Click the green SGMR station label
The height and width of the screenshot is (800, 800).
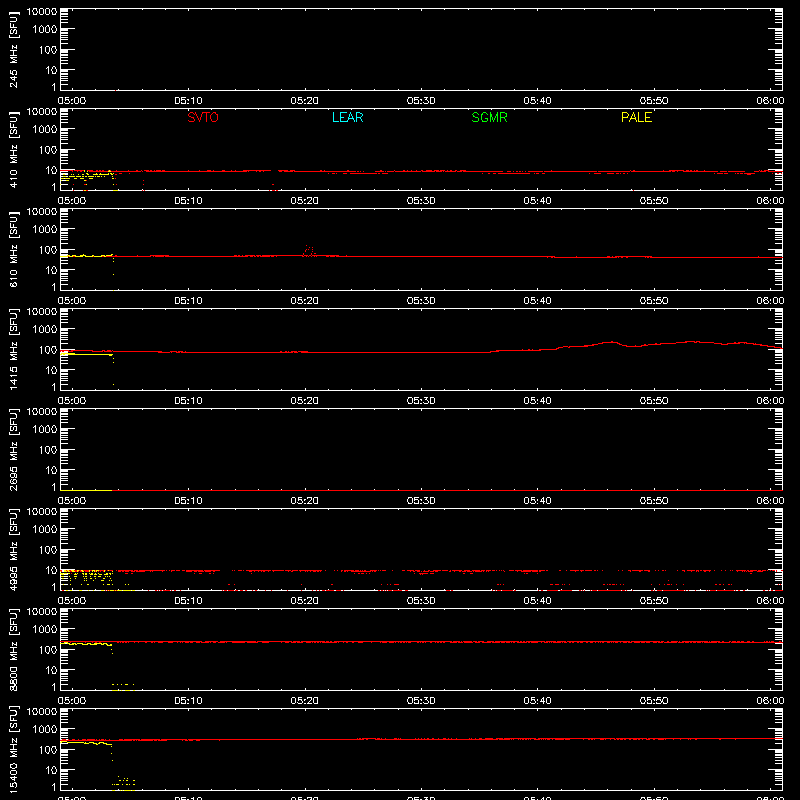click(489, 117)
